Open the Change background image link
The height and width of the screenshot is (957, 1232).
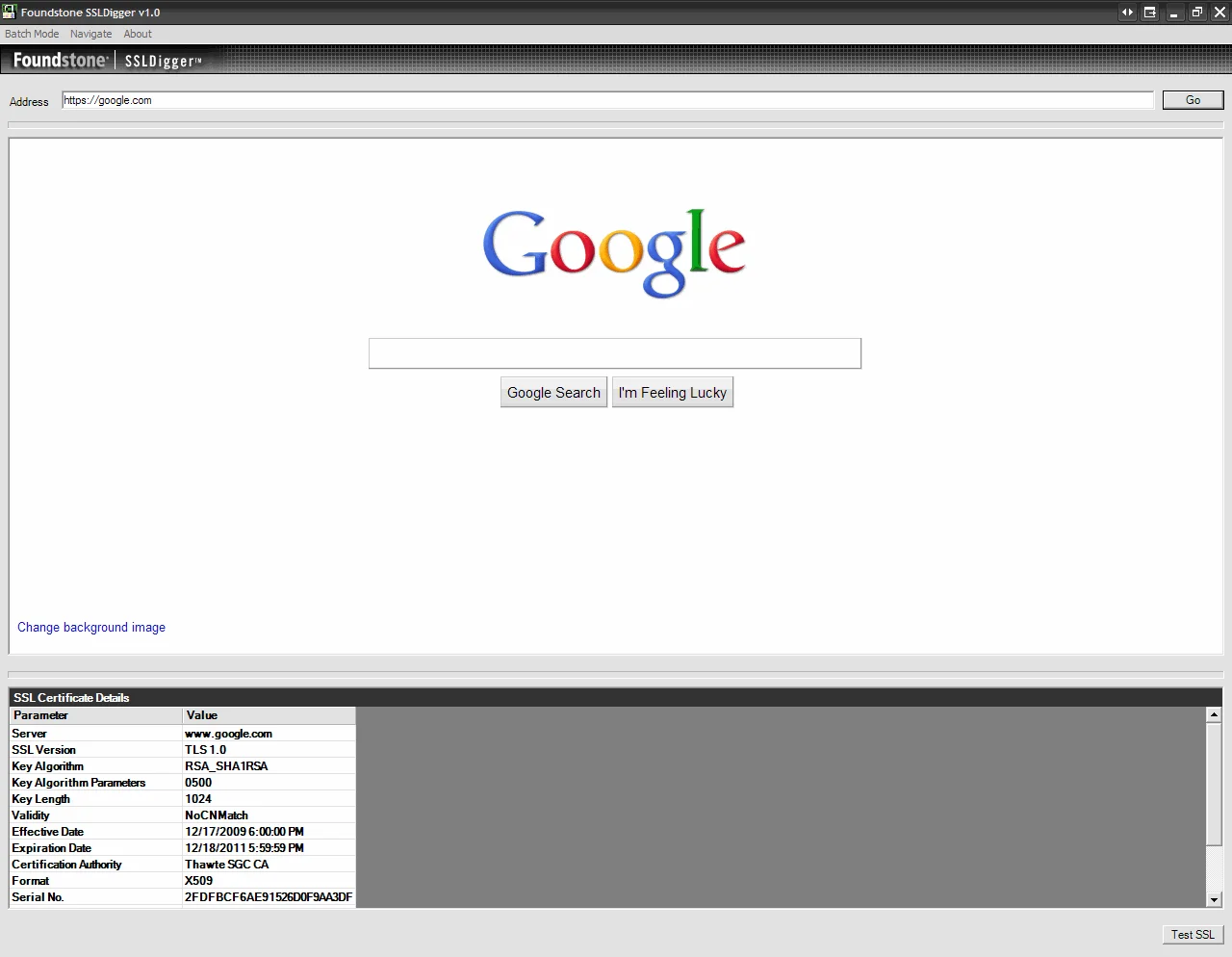pos(91,627)
